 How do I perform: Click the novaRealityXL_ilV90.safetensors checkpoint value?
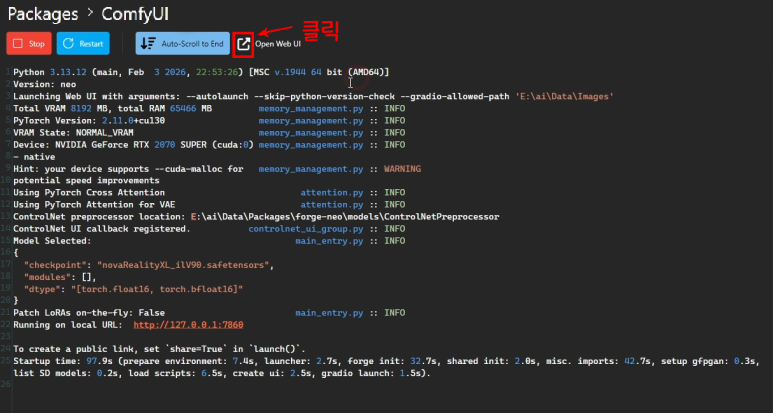[183, 265]
